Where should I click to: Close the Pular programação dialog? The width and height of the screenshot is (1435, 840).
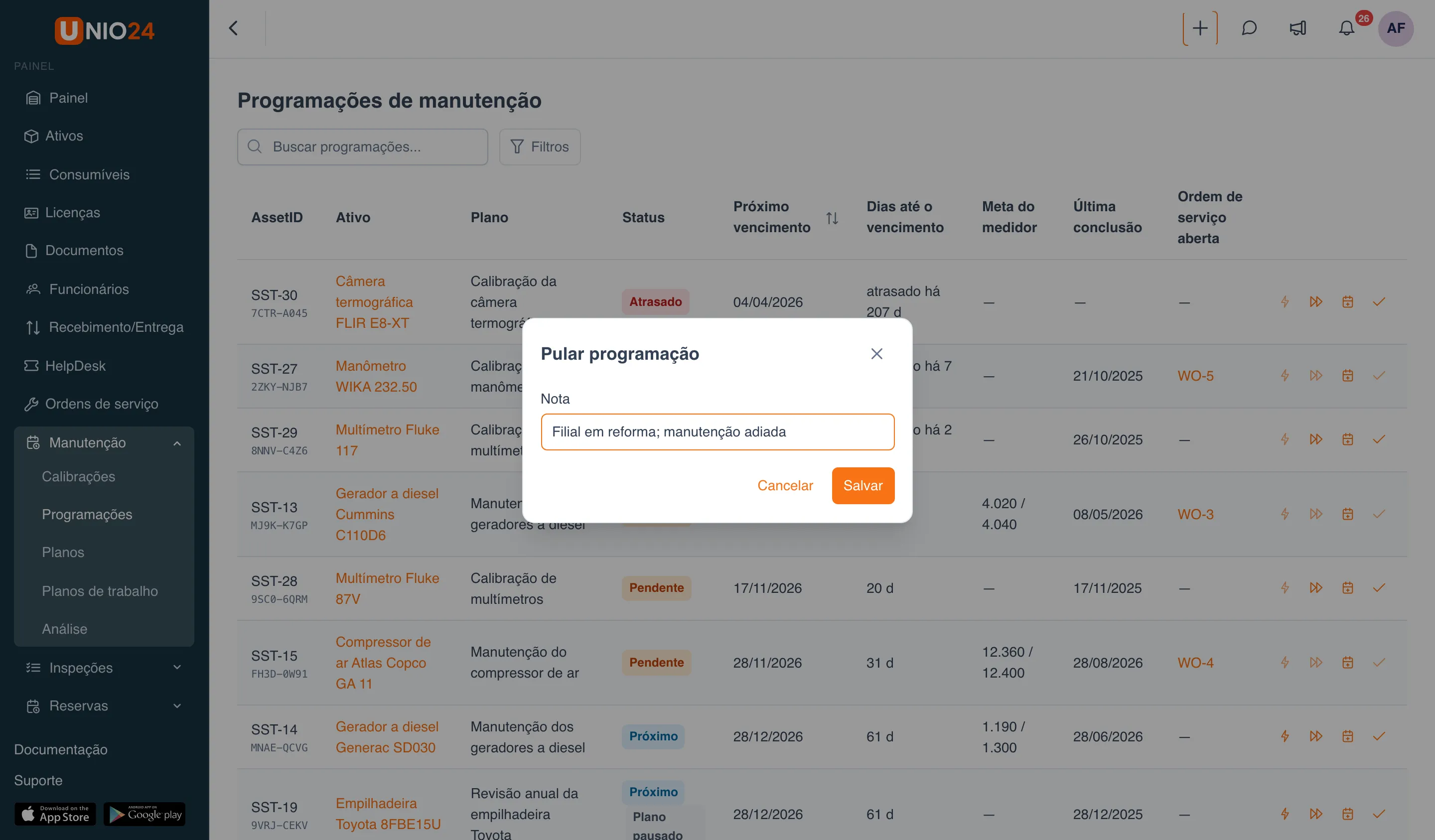coord(876,354)
